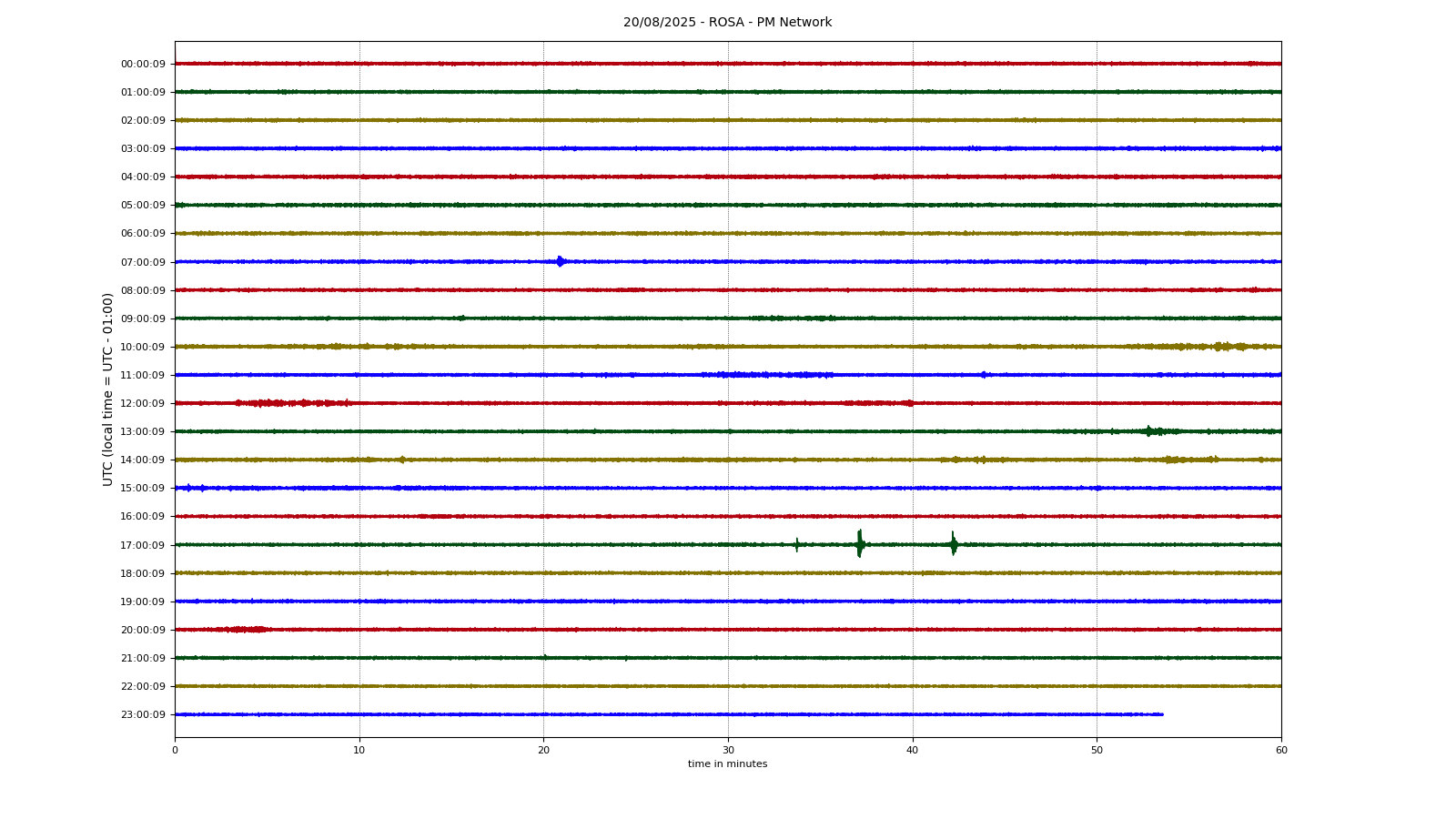
Task: Inspect the green burst near minute 53 at 13:00:09
Action: coord(1160,431)
